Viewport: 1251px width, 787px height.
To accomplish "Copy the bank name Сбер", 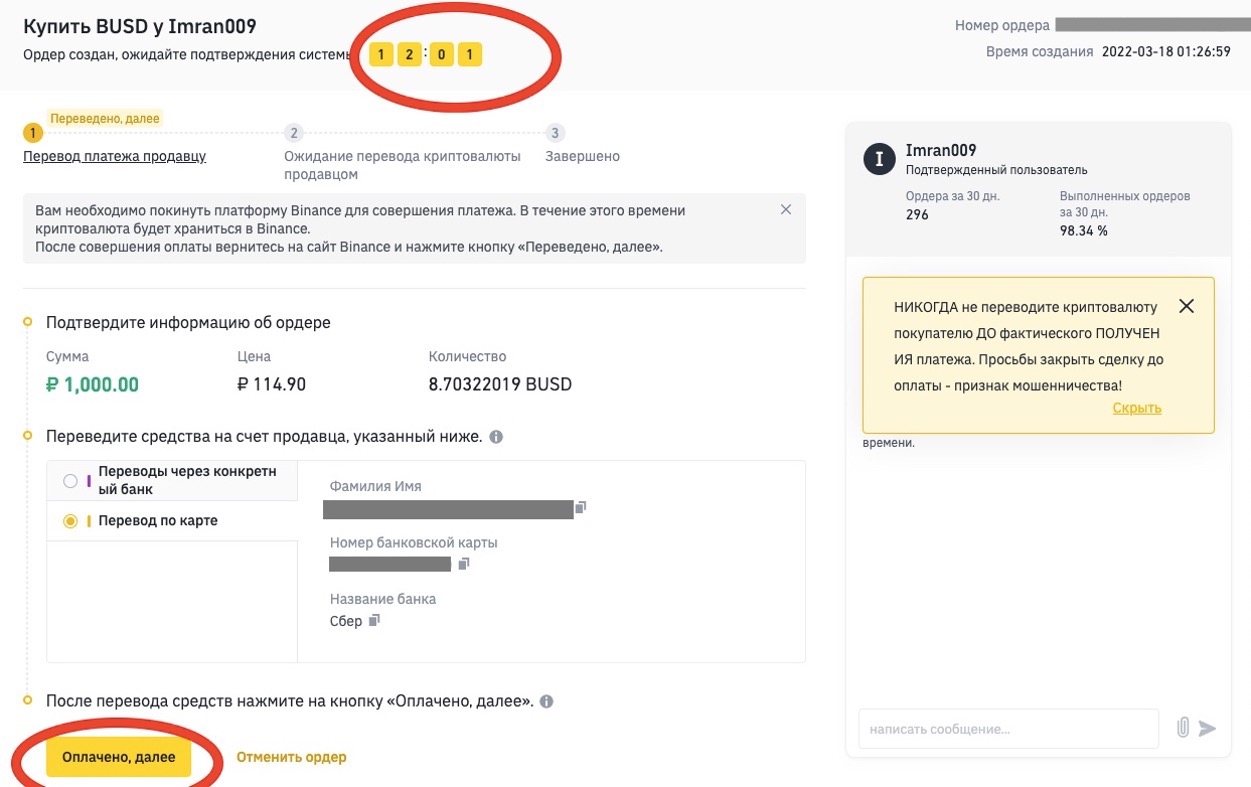I will 375,621.
